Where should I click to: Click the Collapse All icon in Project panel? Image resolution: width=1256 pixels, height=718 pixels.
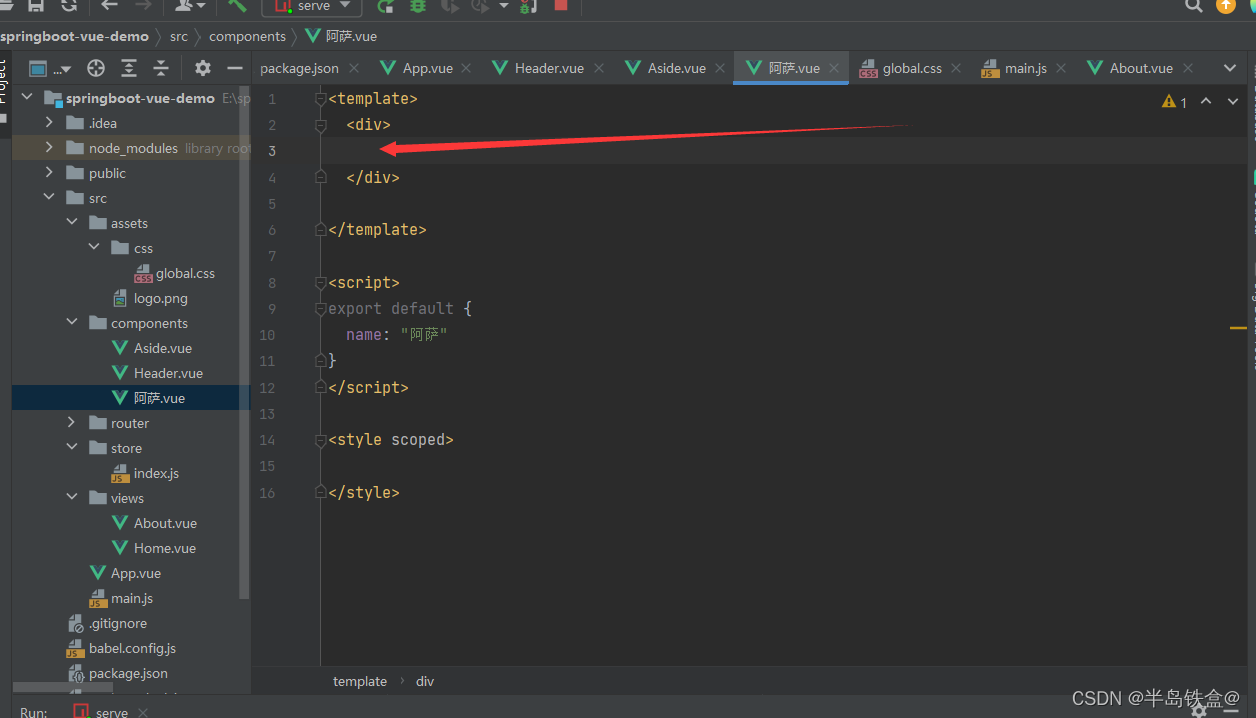coord(161,68)
